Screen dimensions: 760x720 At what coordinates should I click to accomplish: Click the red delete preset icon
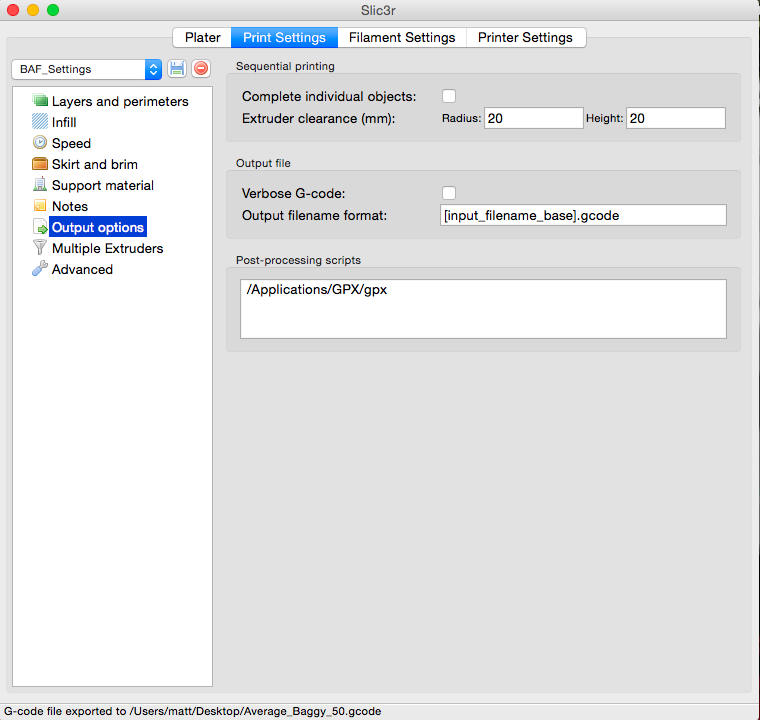200,69
